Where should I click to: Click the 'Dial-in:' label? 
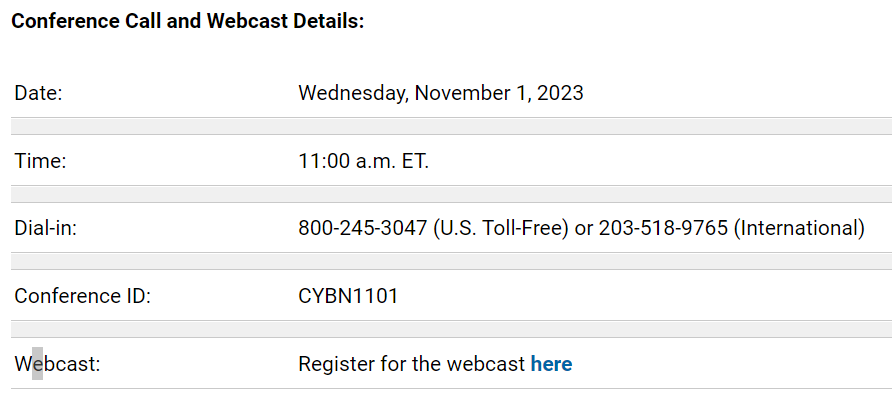pos(46,228)
